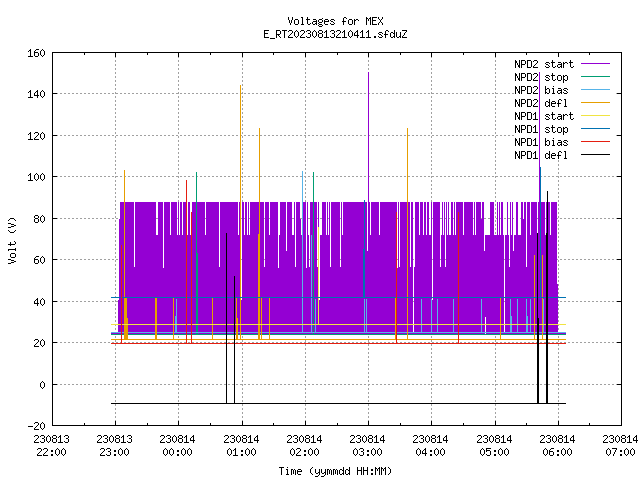Click the "NPD2 defl" legend label
This screenshot has width=640, height=480.
tap(541, 103)
